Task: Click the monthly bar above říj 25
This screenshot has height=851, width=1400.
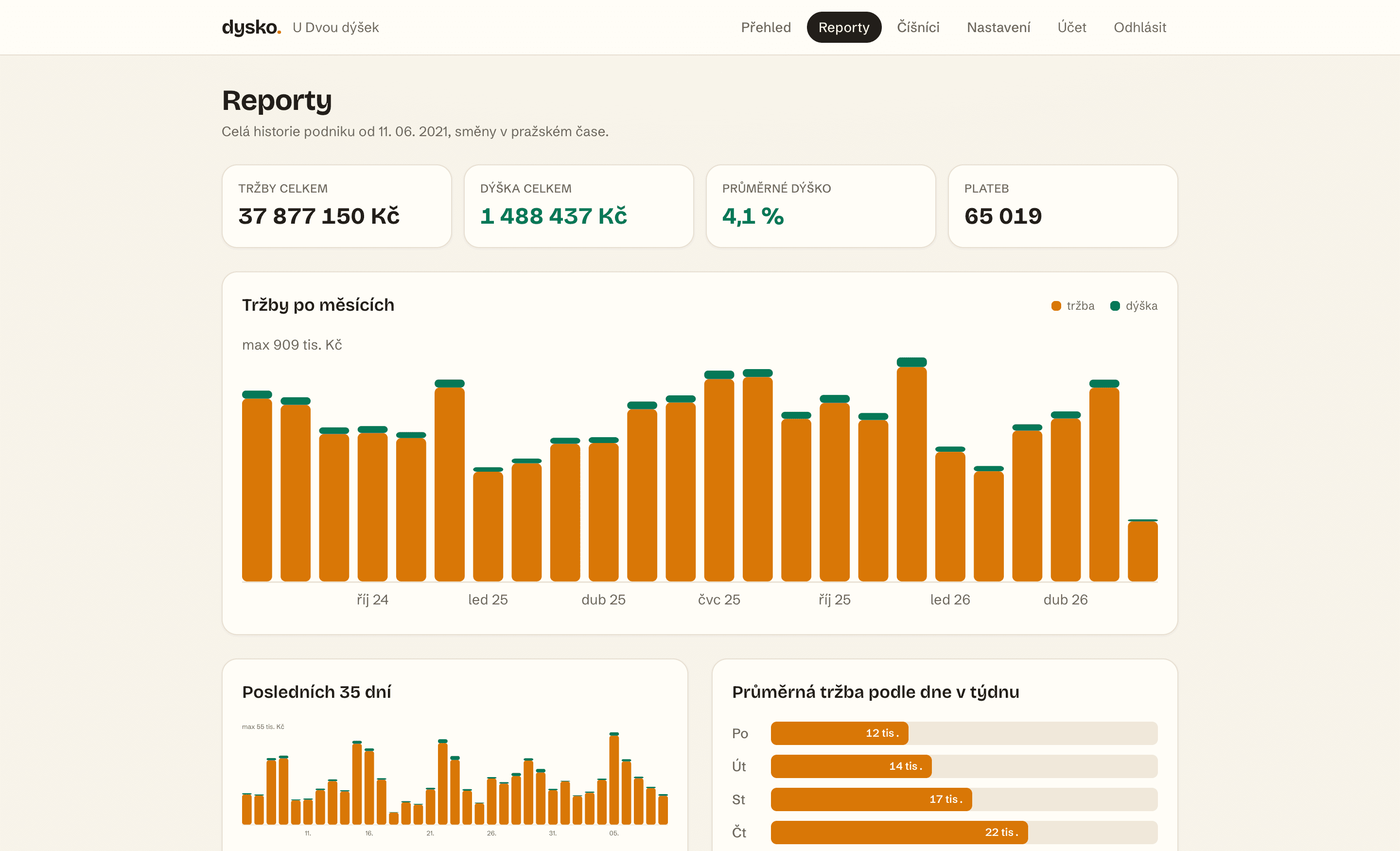Action: point(834,488)
